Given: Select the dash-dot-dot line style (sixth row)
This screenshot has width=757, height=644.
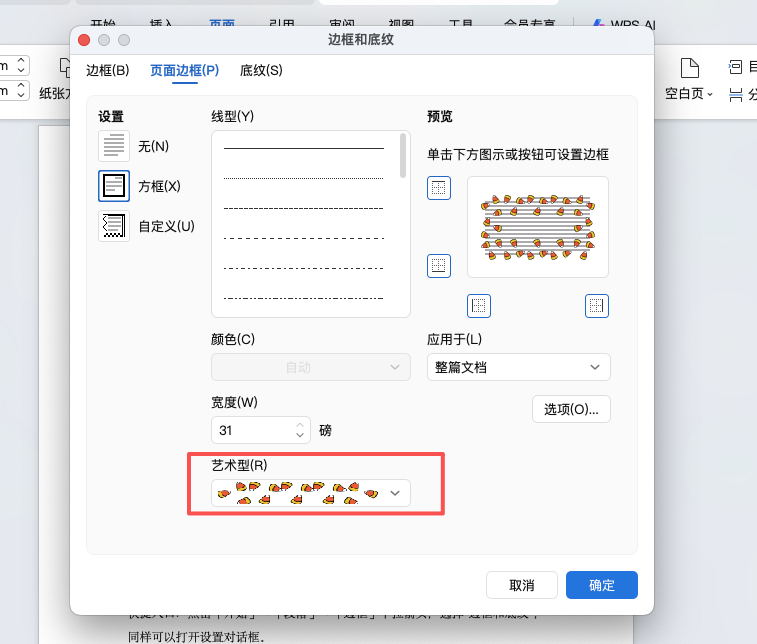Looking at the screenshot, I should (x=304, y=298).
